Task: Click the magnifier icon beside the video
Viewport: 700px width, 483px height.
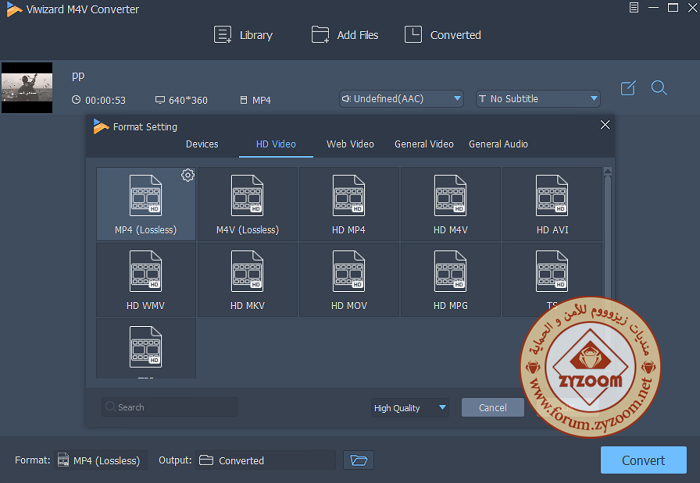Action: click(x=658, y=87)
